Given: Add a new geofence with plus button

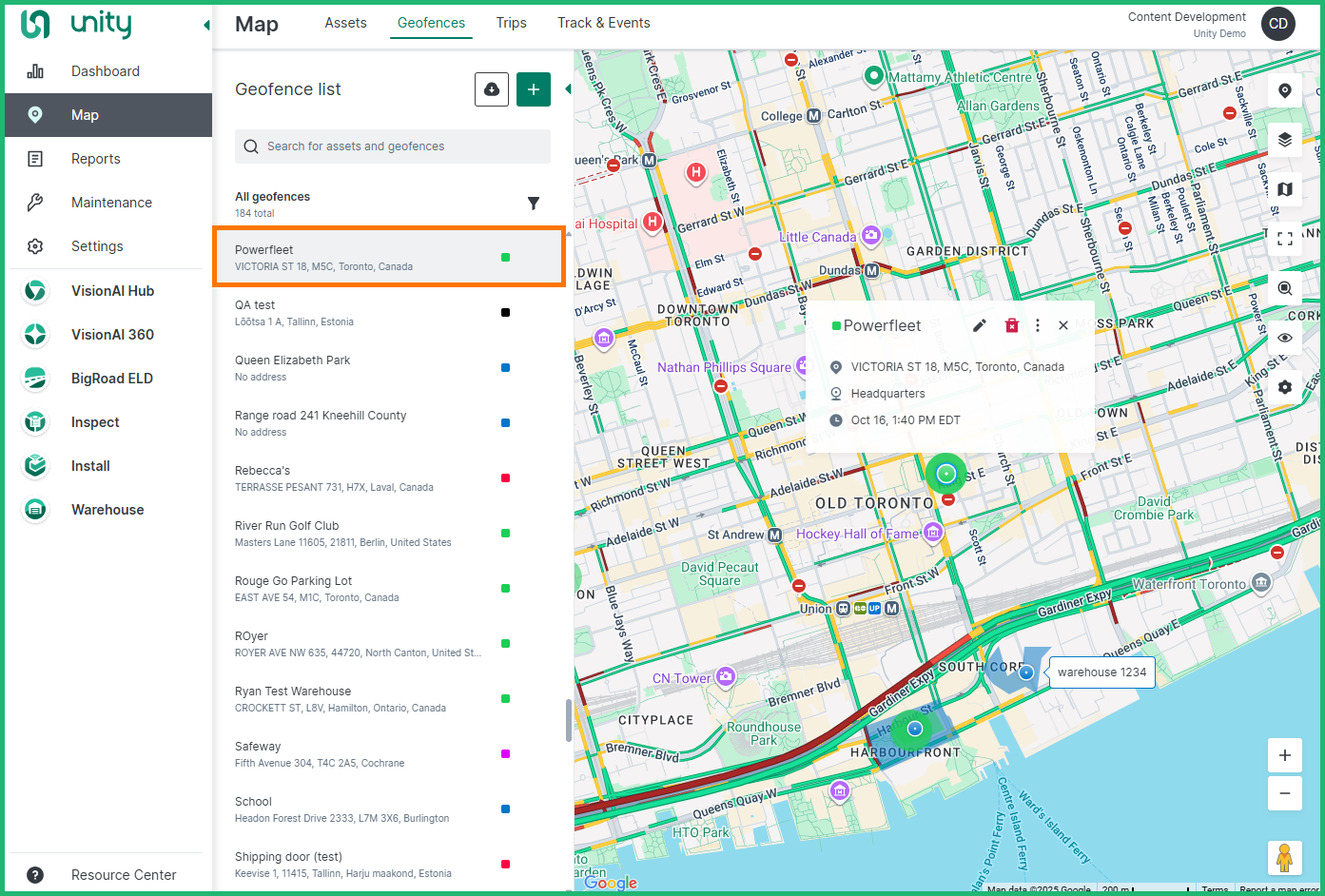Looking at the screenshot, I should [x=534, y=89].
